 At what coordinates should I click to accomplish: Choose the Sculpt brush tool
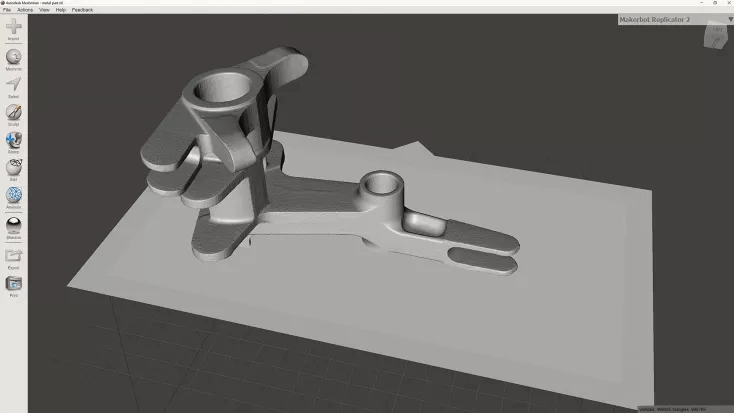coord(14,112)
